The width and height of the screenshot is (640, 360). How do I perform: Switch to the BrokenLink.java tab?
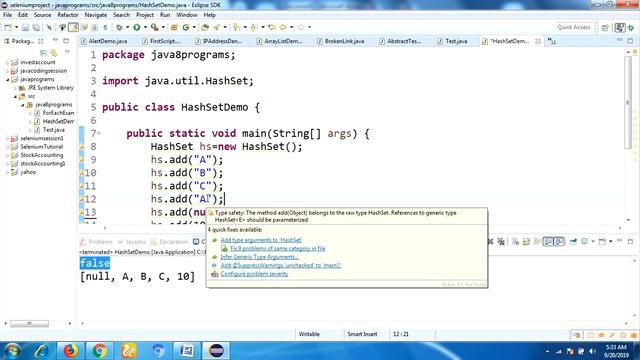point(340,41)
